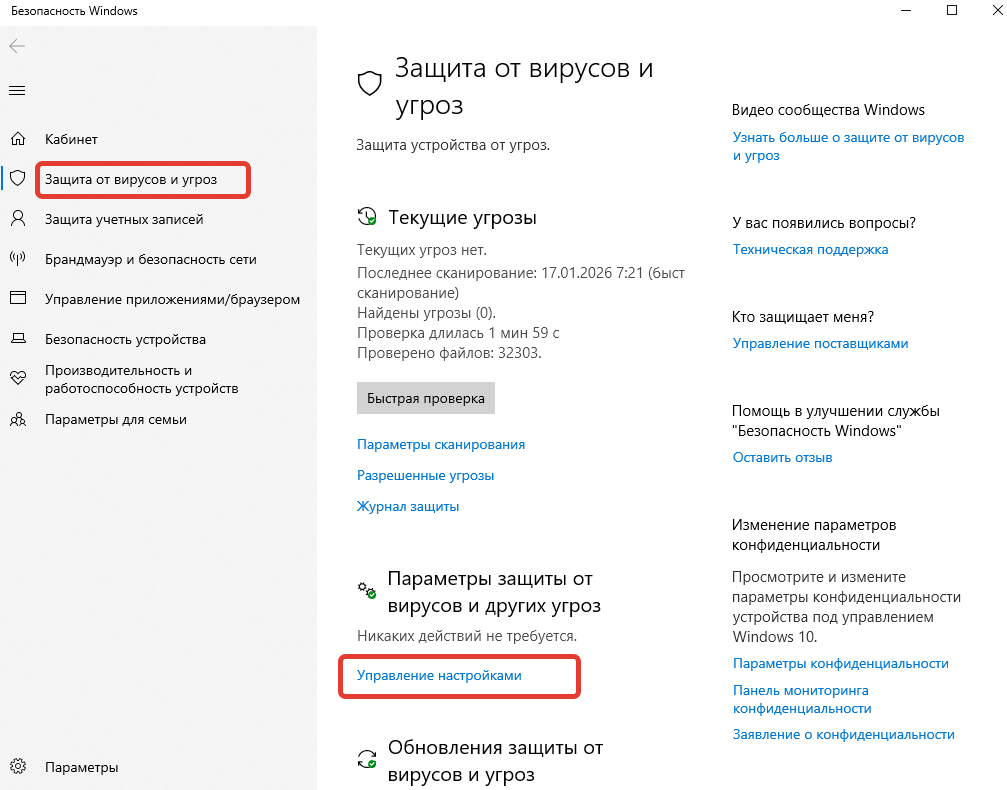Viewport: 1007px width, 790px height.
Task: Click the device security laptop icon
Action: (x=17, y=339)
